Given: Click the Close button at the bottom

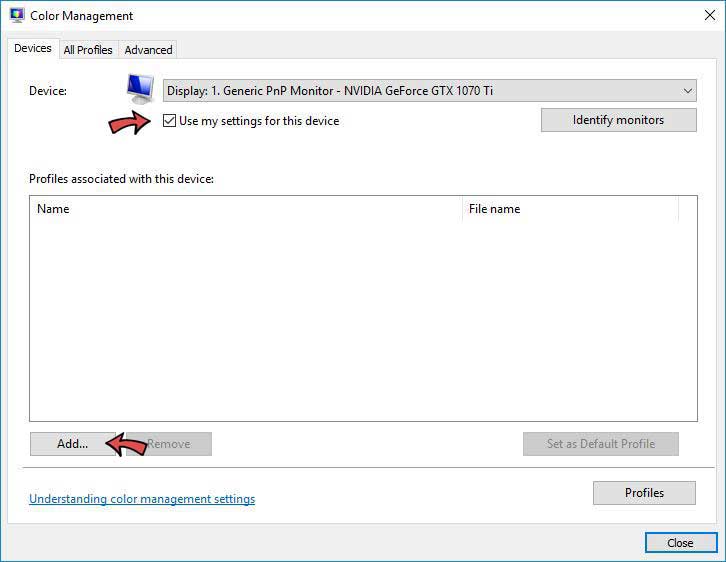Looking at the screenshot, I should (681, 543).
